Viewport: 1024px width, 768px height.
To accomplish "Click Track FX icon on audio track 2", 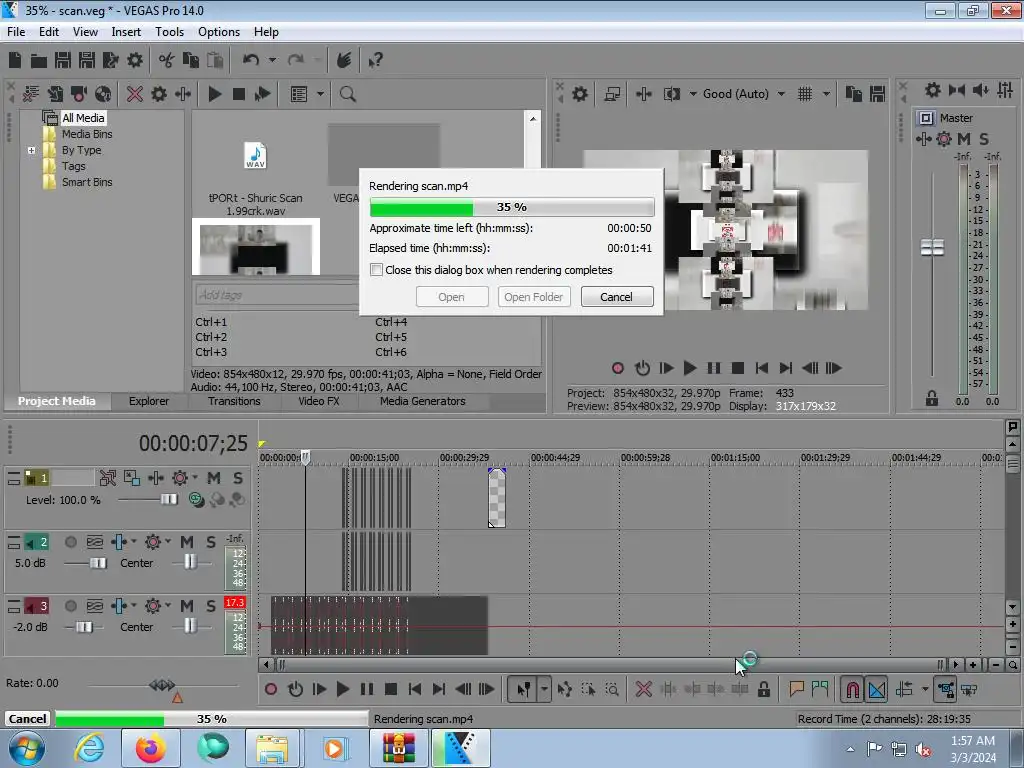I will tap(120, 542).
